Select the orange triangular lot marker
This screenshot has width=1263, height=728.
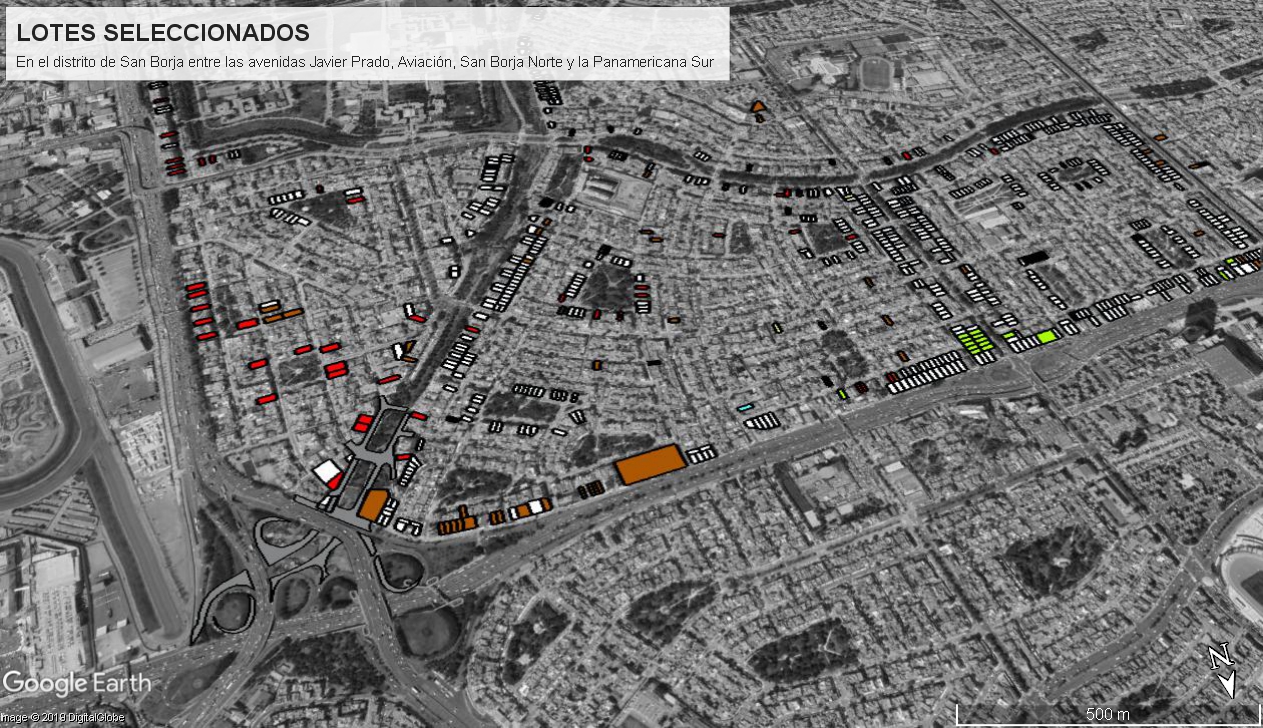tap(759, 105)
